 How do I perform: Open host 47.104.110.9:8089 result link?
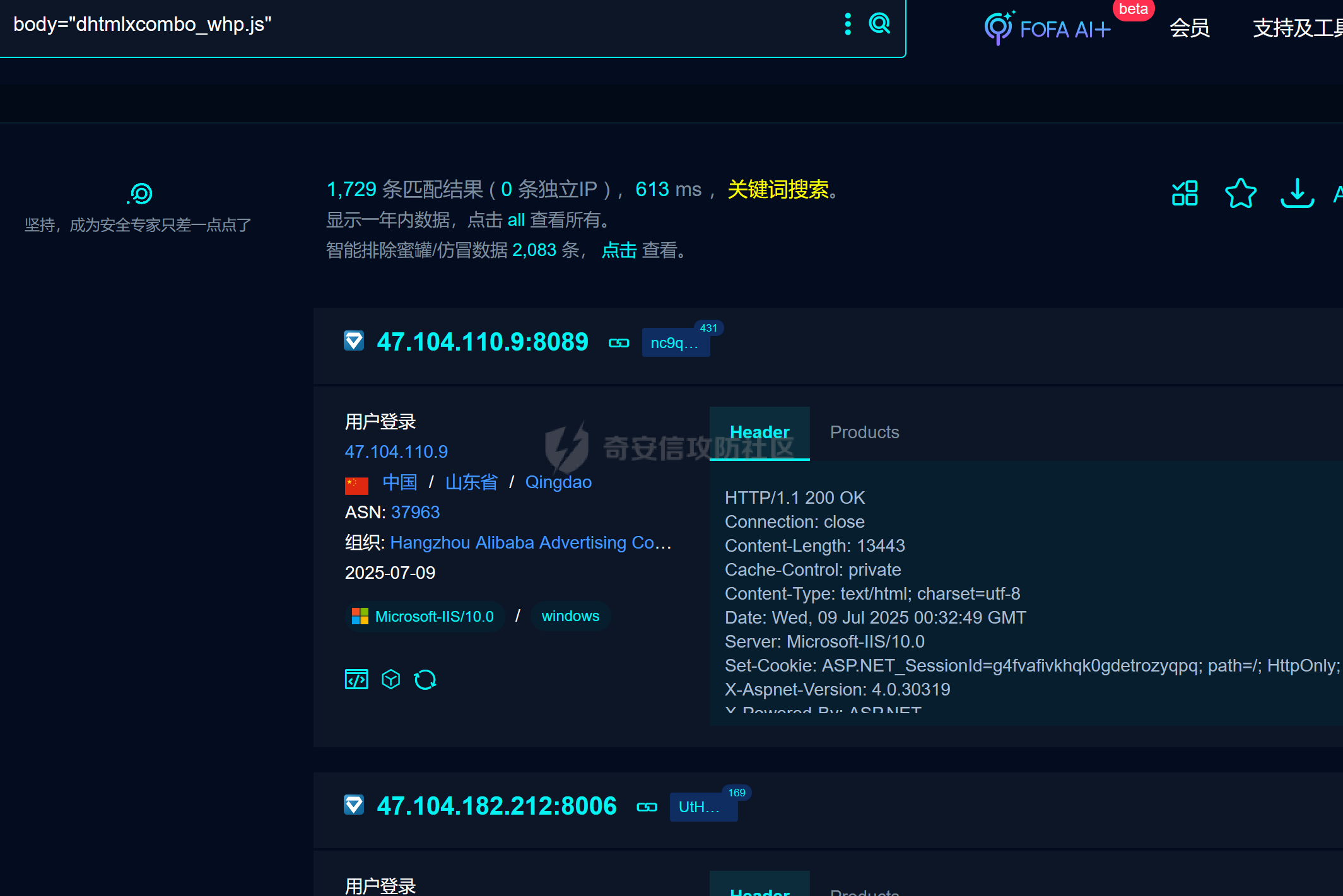pos(483,342)
